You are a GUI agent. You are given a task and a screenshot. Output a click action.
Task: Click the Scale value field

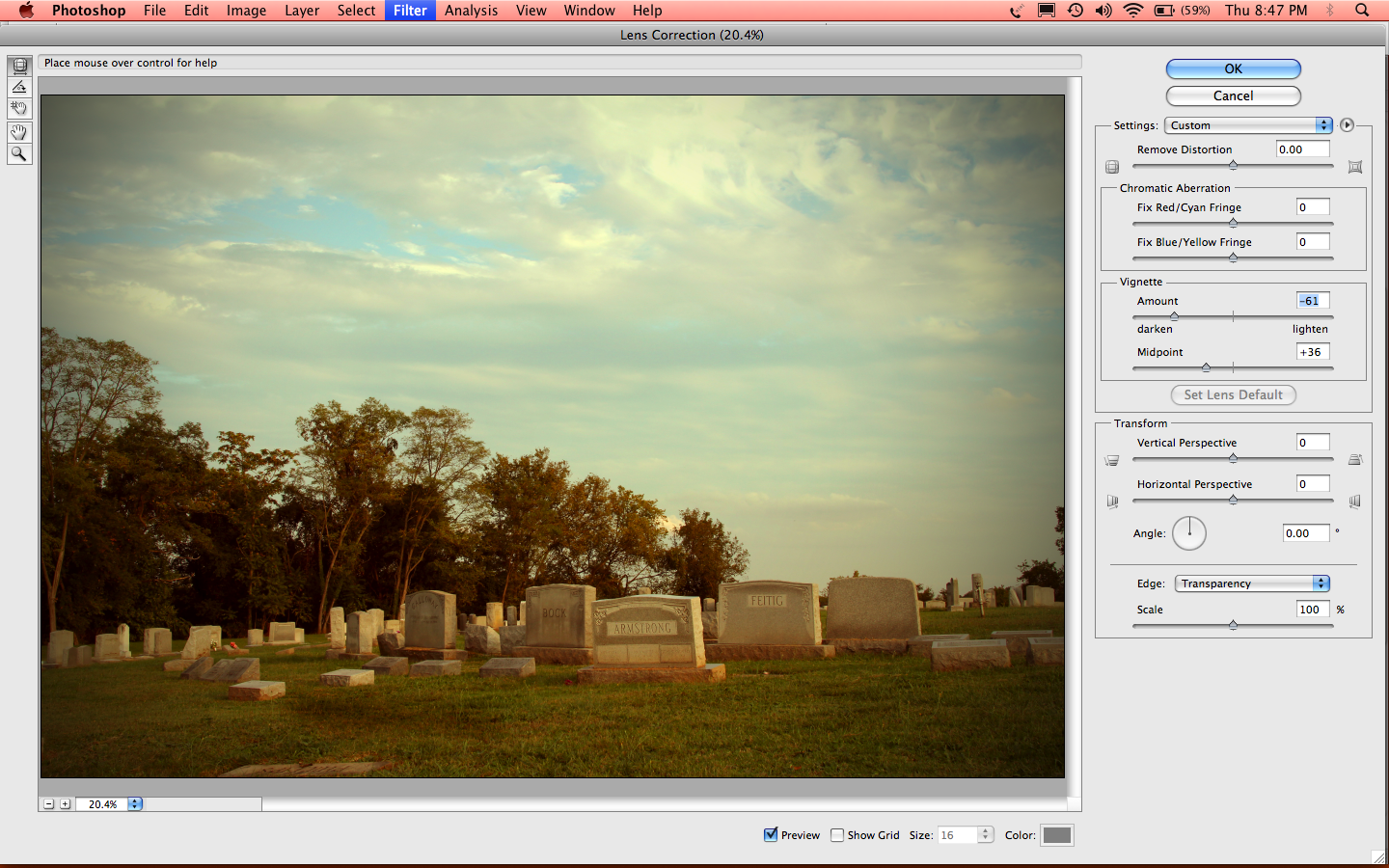point(1313,610)
